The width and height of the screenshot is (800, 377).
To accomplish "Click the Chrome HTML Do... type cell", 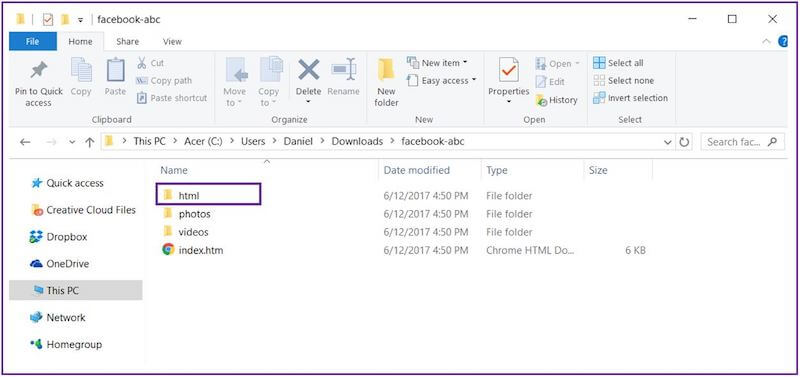I will coord(530,250).
